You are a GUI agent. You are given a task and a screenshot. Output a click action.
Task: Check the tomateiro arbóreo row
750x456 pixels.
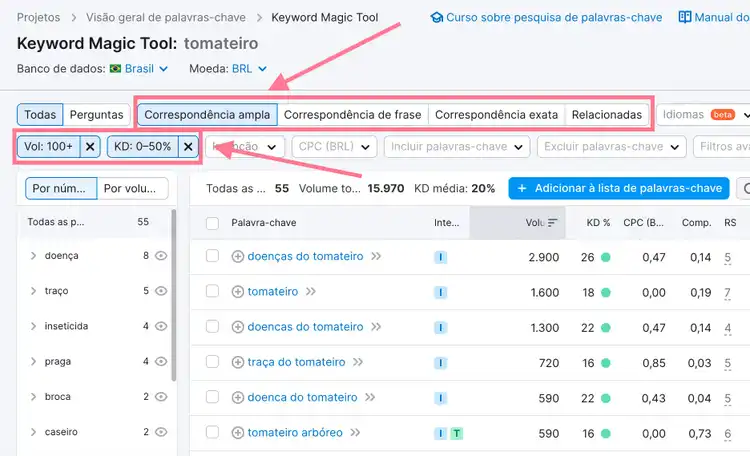[x=212, y=433]
